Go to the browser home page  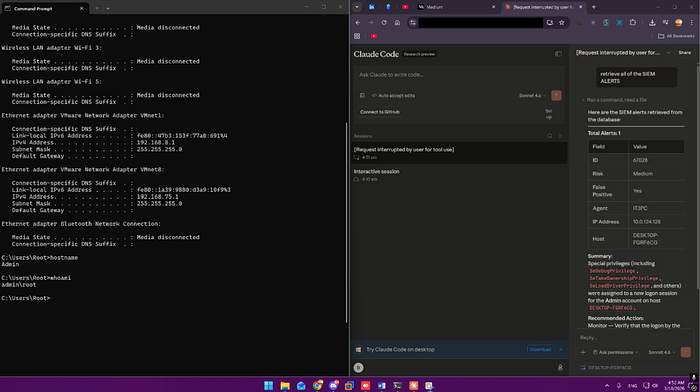pyautogui.click(x=397, y=22)
